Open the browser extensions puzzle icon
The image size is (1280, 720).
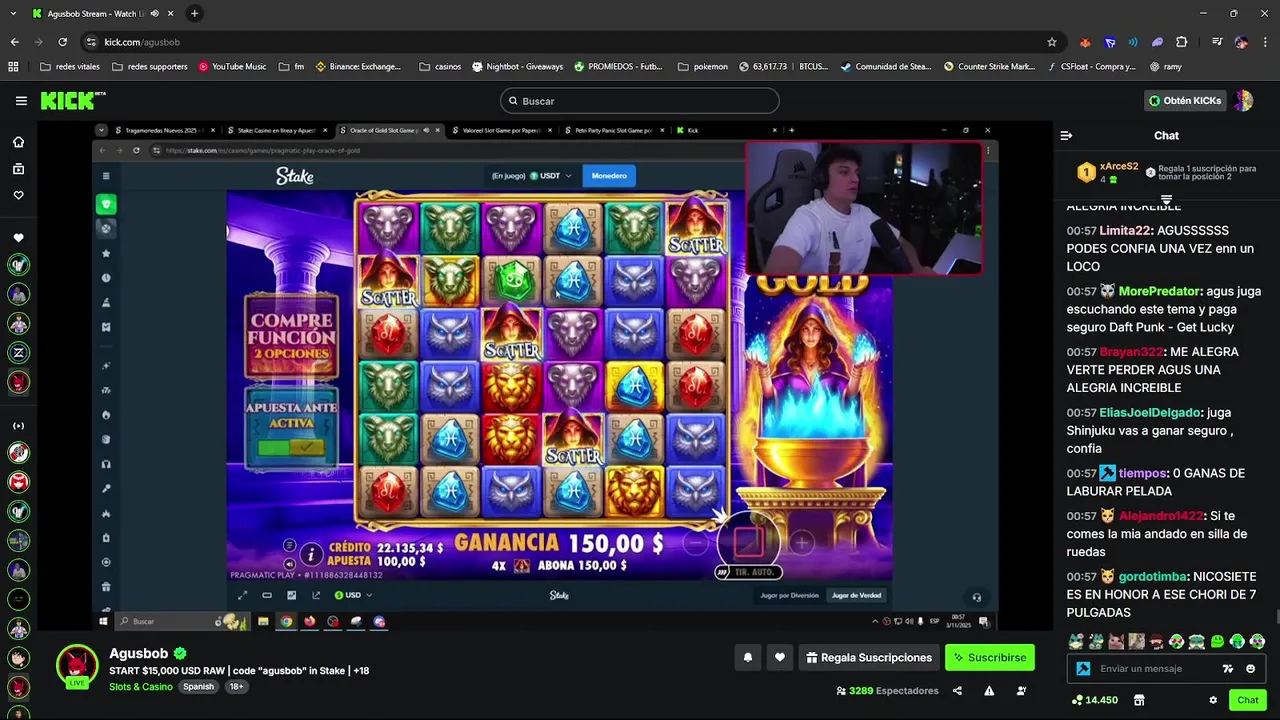(1181, 42)
